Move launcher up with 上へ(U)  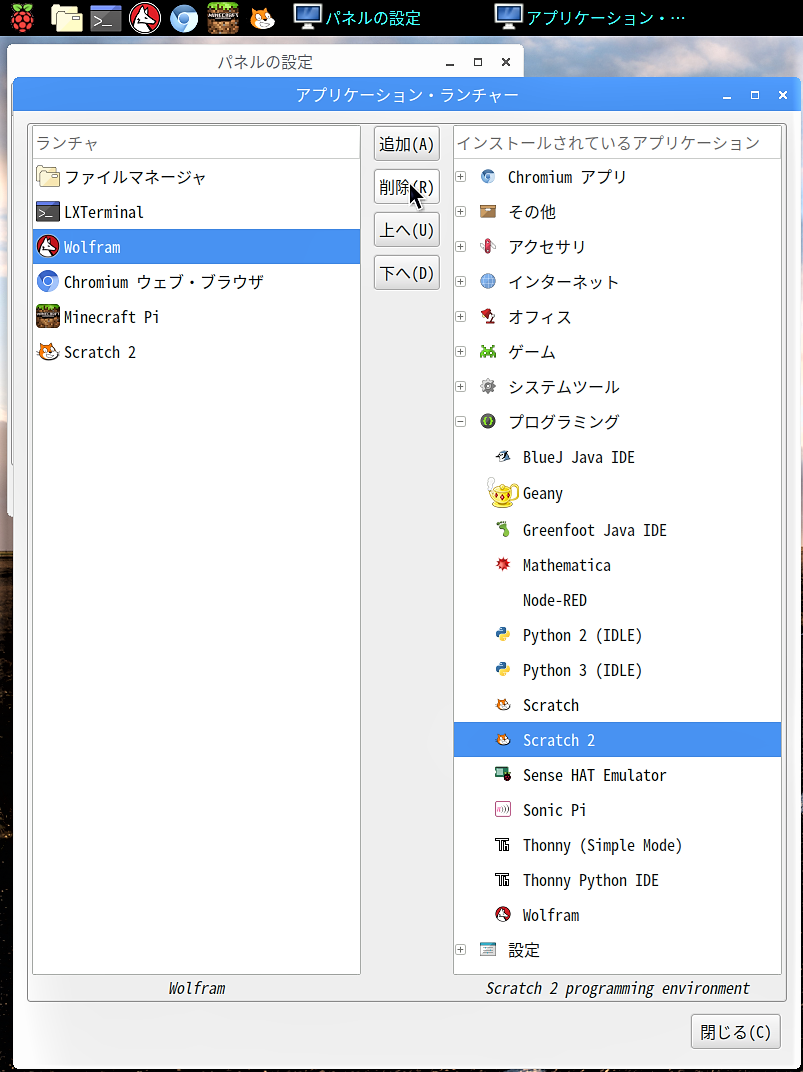click(407, 230)
